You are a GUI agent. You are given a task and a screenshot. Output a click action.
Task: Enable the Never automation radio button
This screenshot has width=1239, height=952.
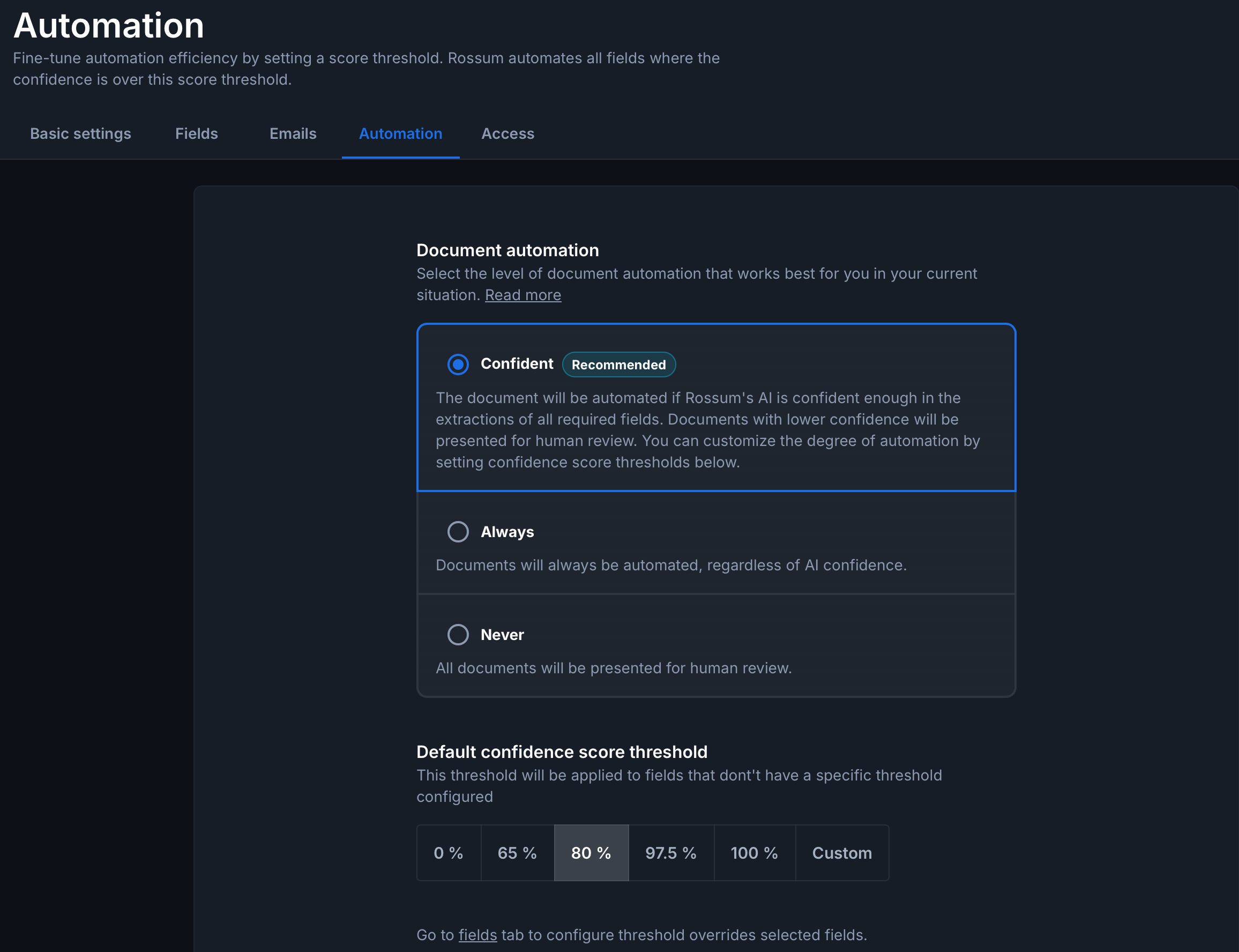(x=458, y=635)
